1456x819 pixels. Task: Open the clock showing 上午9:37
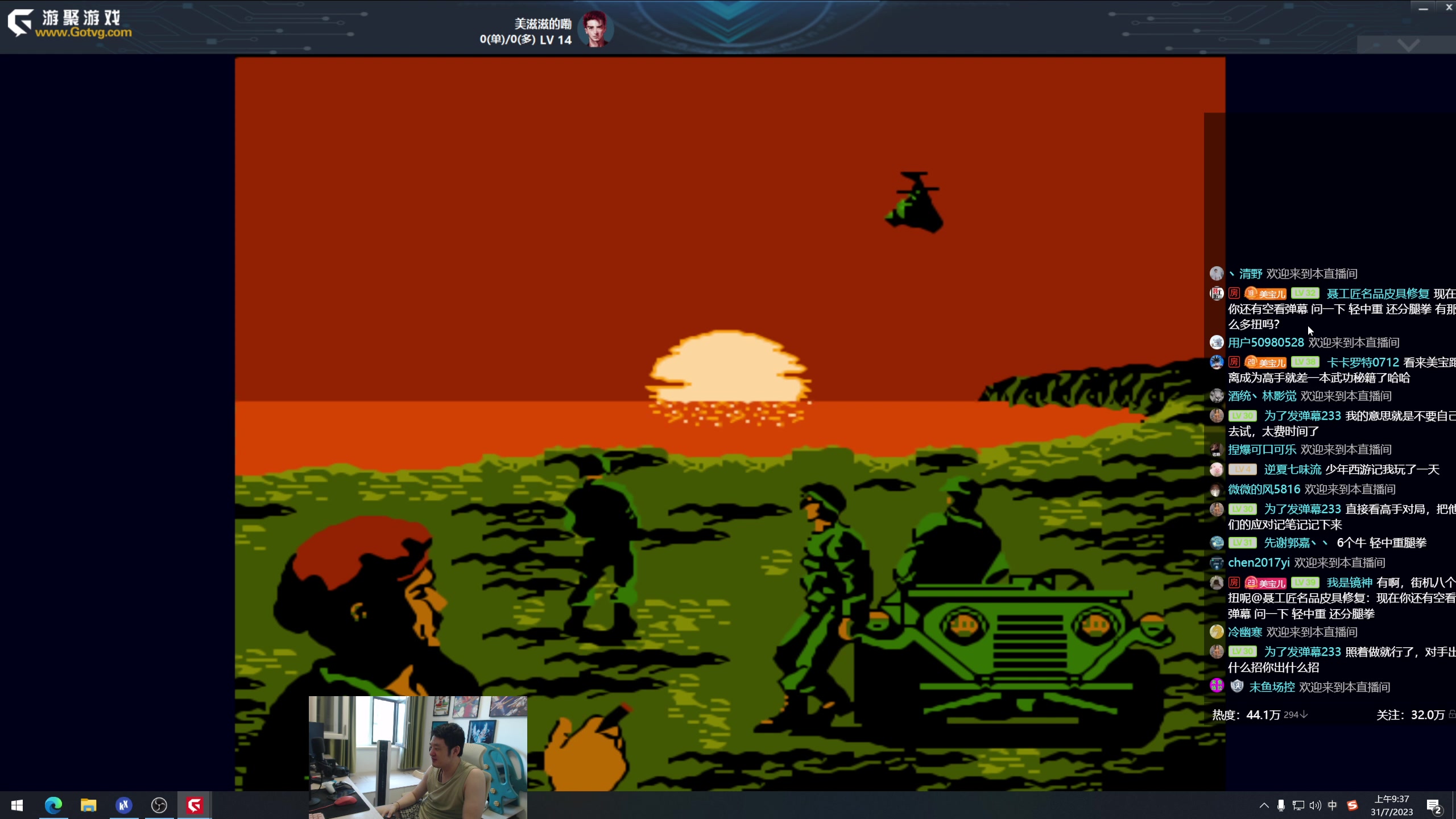click(x=1392, y=805)
